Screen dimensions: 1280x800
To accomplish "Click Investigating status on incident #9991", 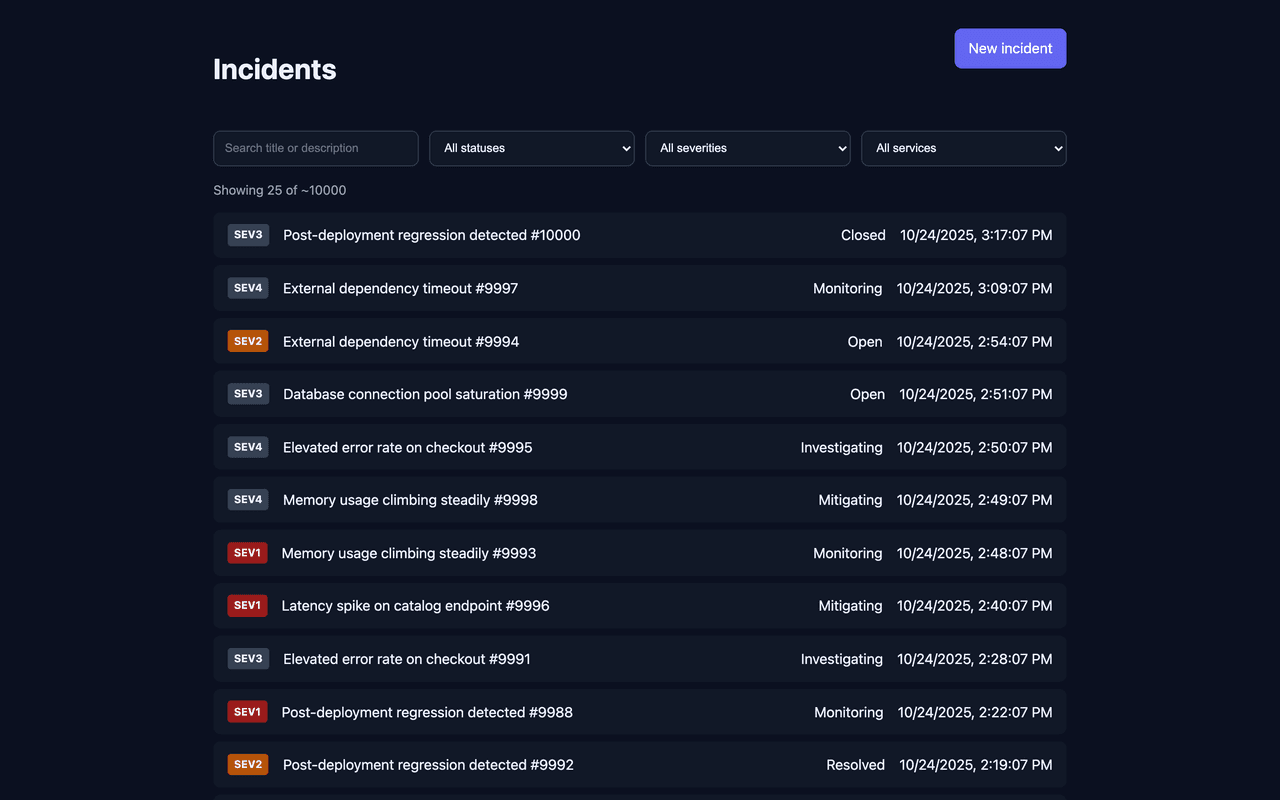I will tap(842, 659).
